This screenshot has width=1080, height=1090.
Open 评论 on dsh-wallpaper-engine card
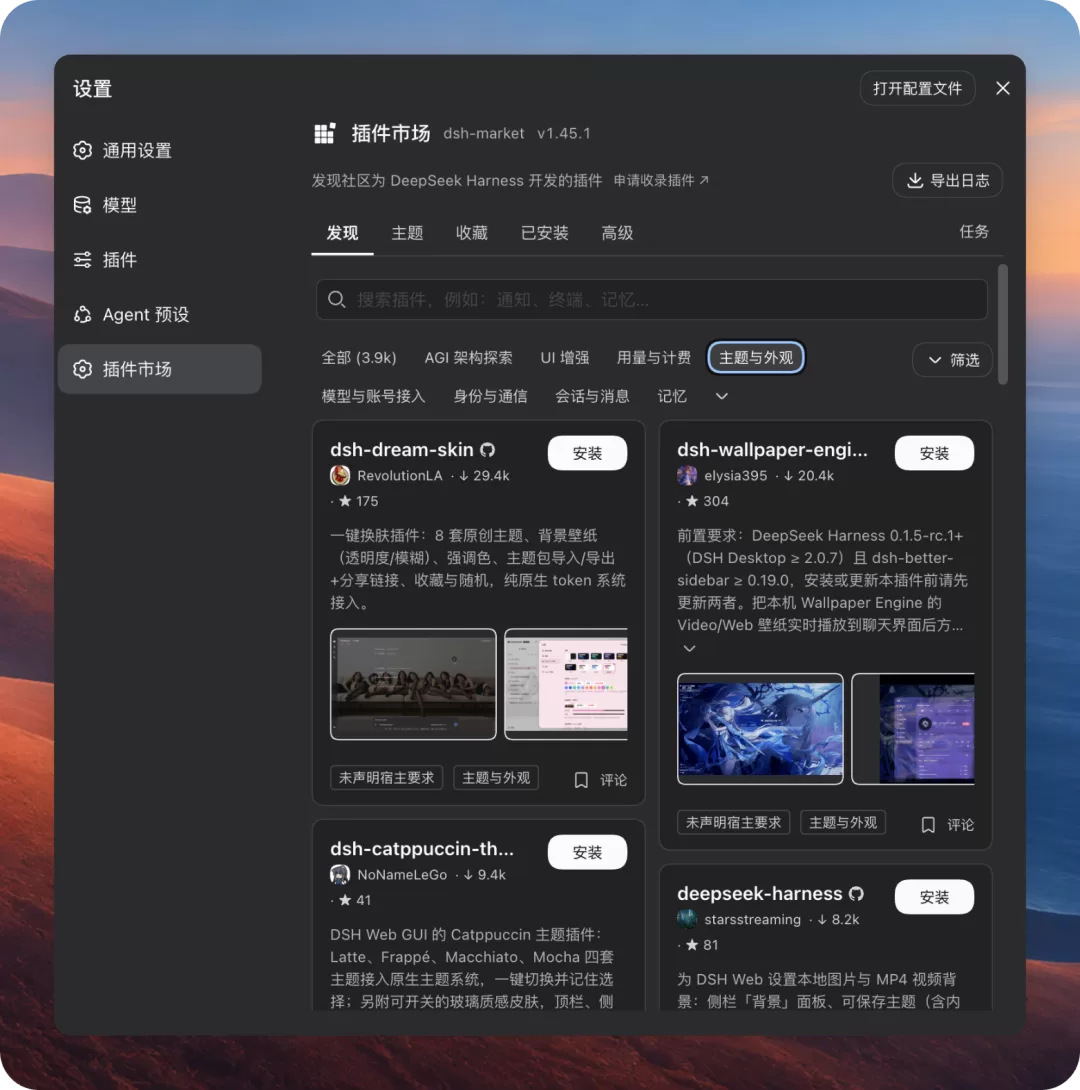[x=960, y=824]
